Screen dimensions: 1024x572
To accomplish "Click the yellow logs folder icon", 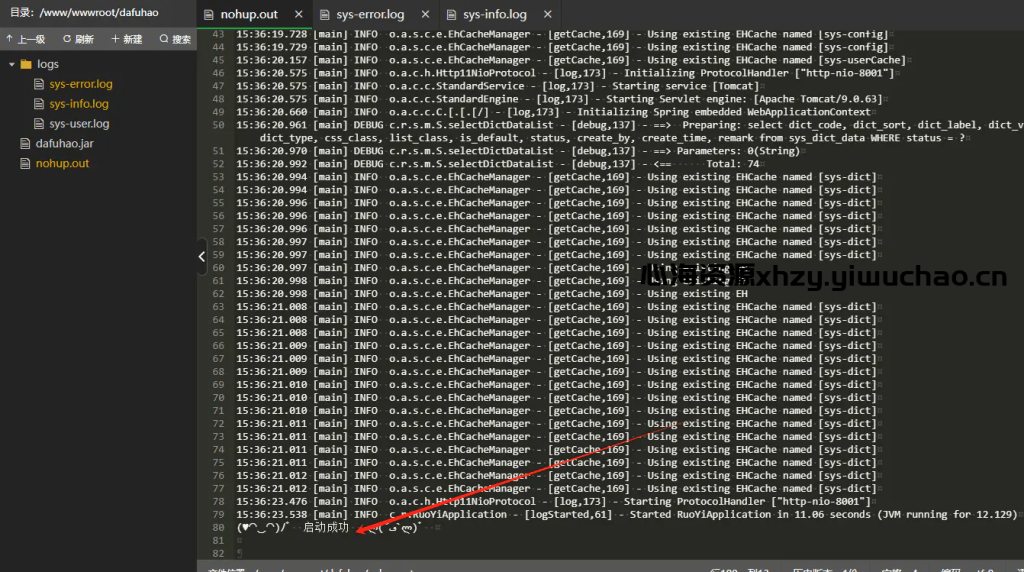I will 25,64.
